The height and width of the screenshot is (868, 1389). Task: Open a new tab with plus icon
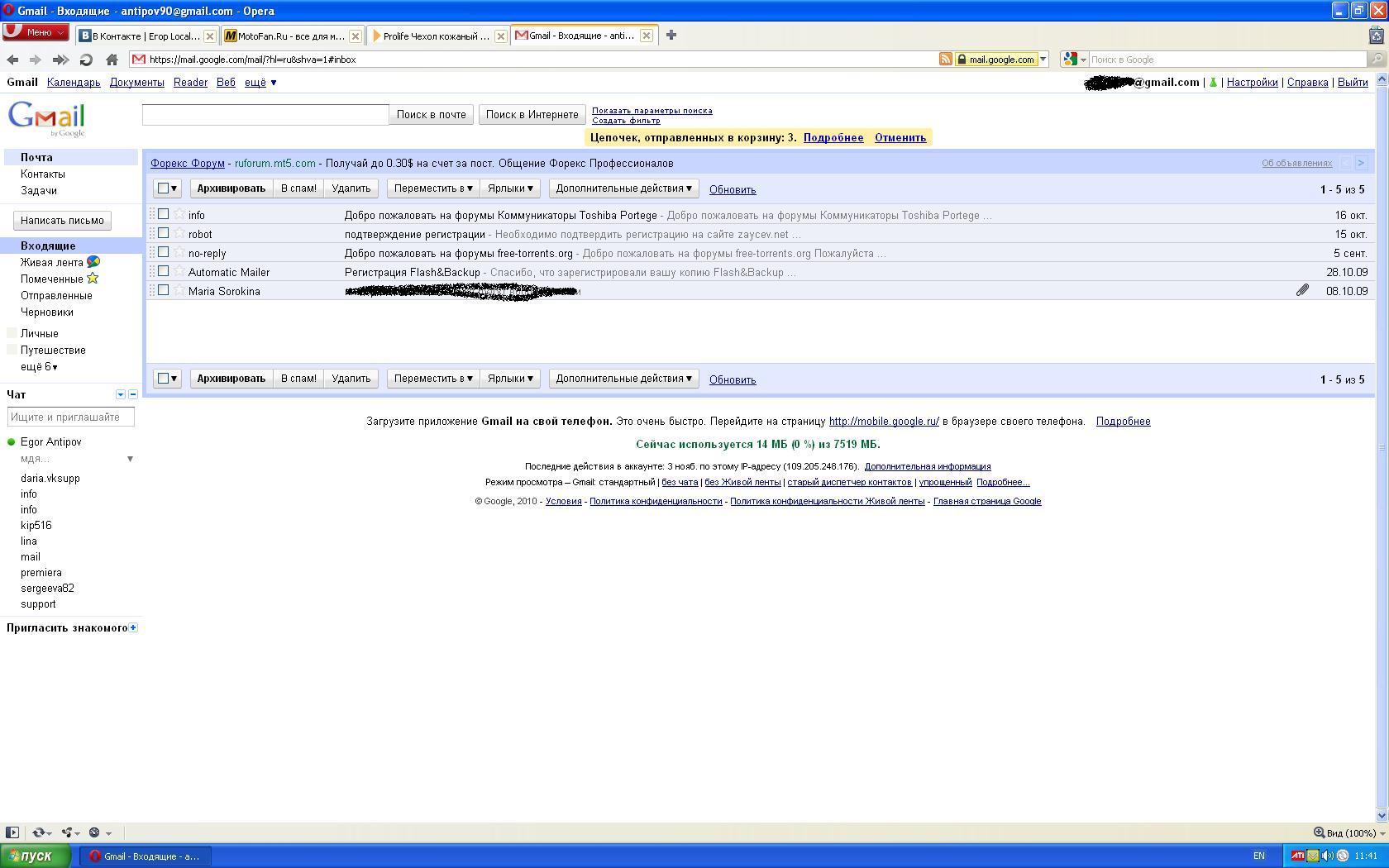(671, 35)
